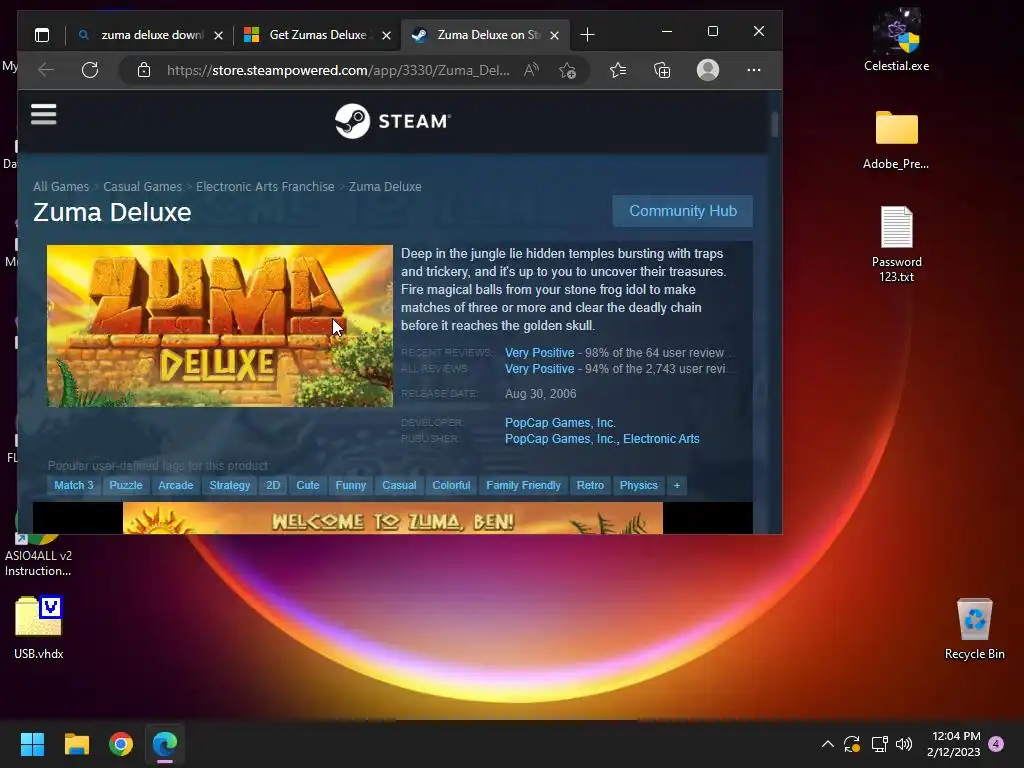1024x768 pixels.
Task: Select ASIO4ALL v2 Instruction shortcut
Action: (38, 554)
